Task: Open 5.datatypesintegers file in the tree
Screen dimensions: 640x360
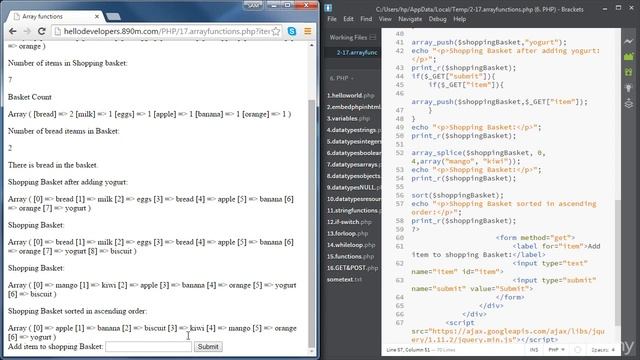Action: tap(353, 141)
